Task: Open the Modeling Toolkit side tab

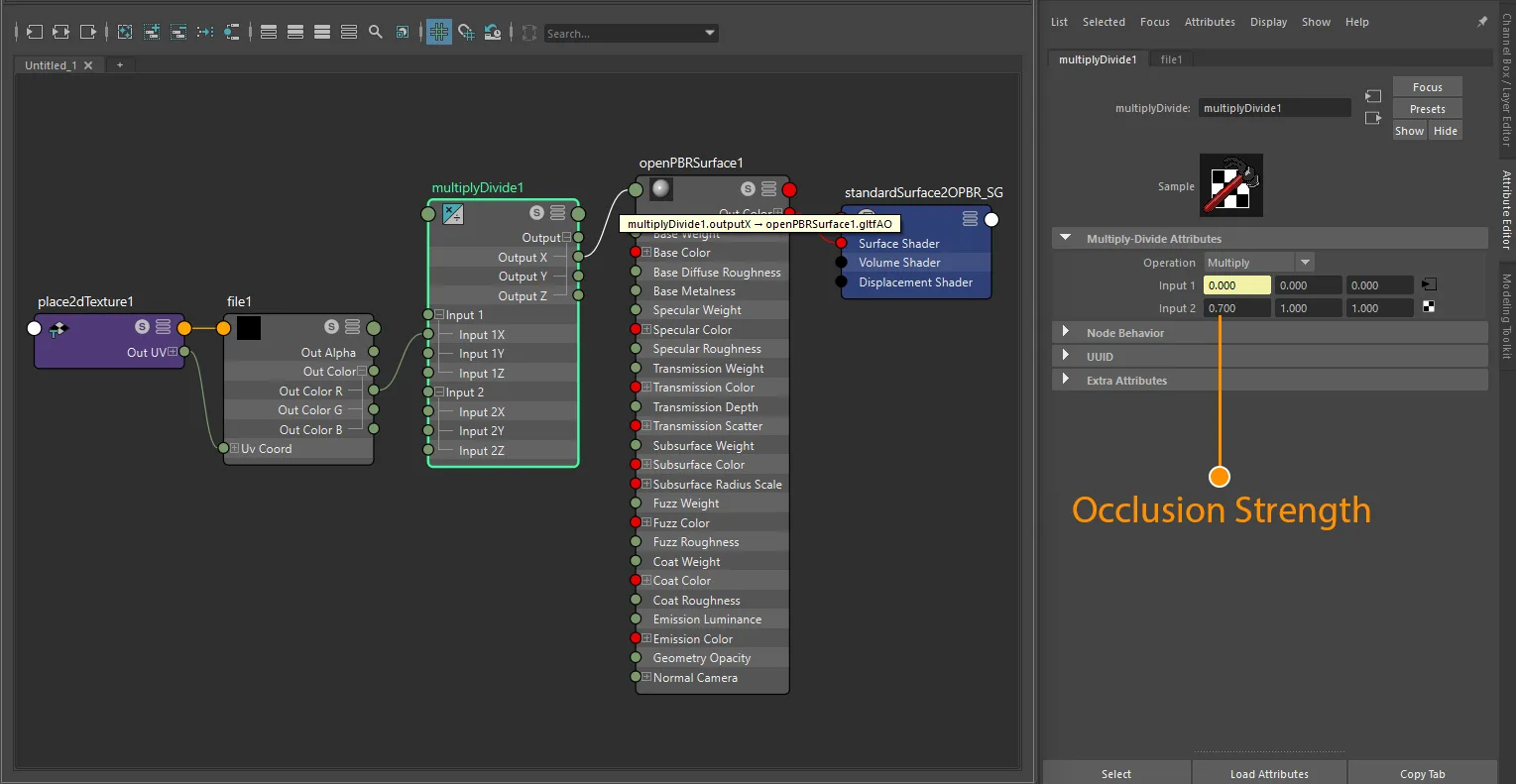Action: pyautogui.click(x=1506, y=316)
